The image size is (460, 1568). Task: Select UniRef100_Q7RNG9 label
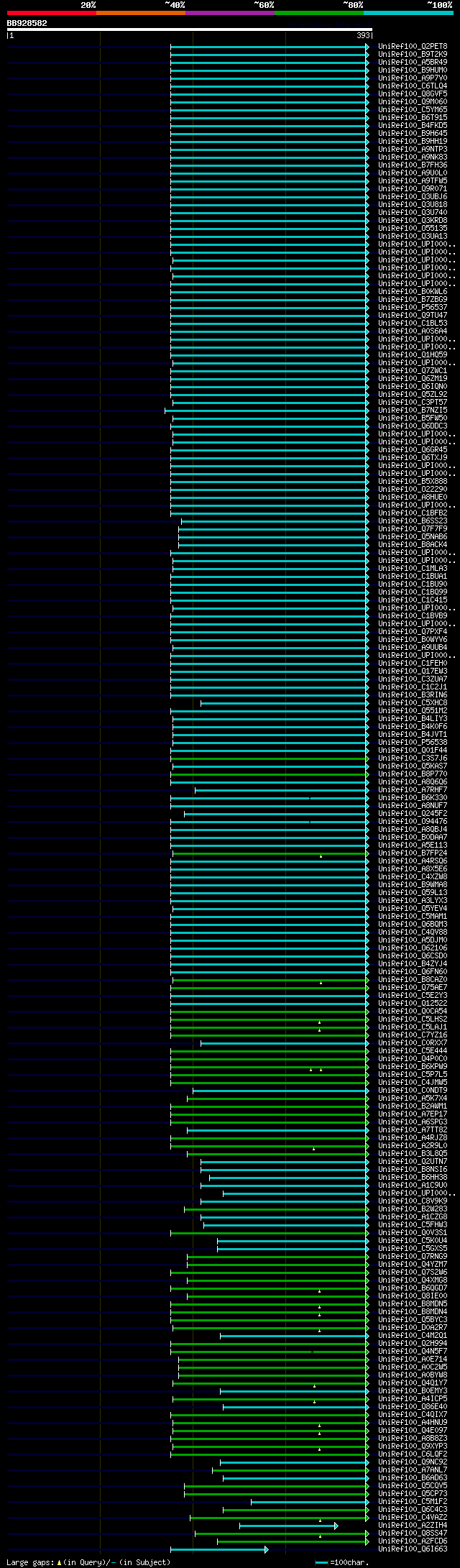click(x=413, y=1257)
